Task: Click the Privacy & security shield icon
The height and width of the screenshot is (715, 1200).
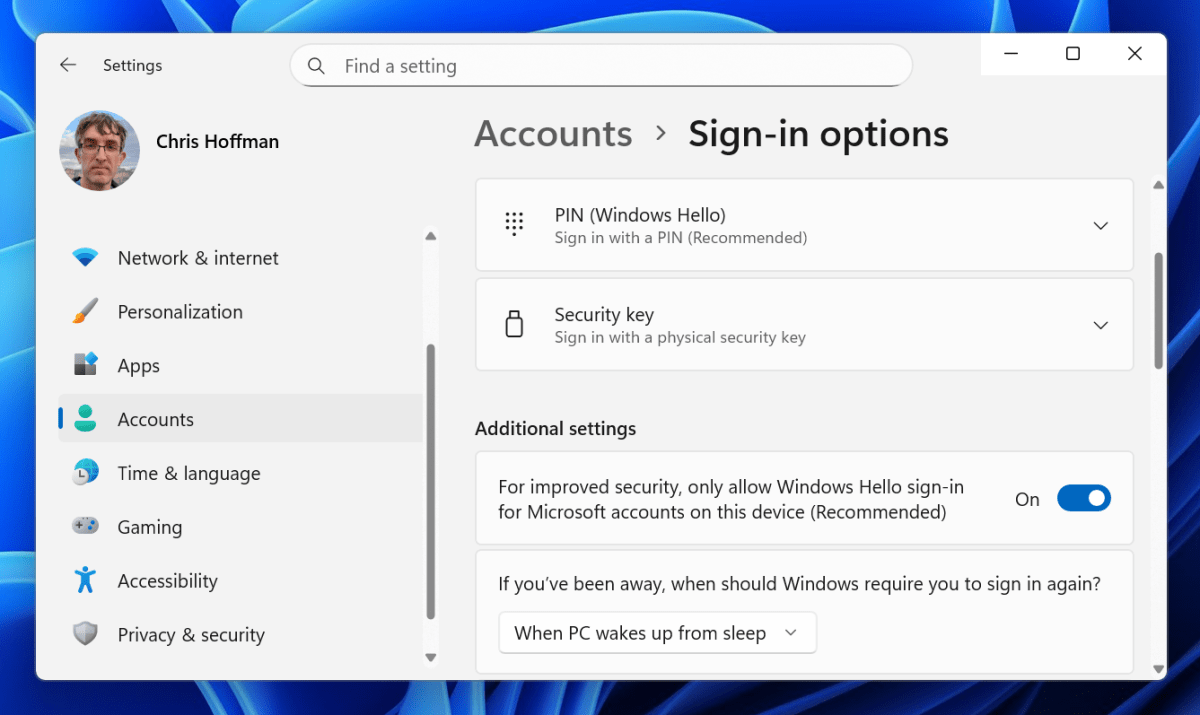Action: [x=86, y=635]
